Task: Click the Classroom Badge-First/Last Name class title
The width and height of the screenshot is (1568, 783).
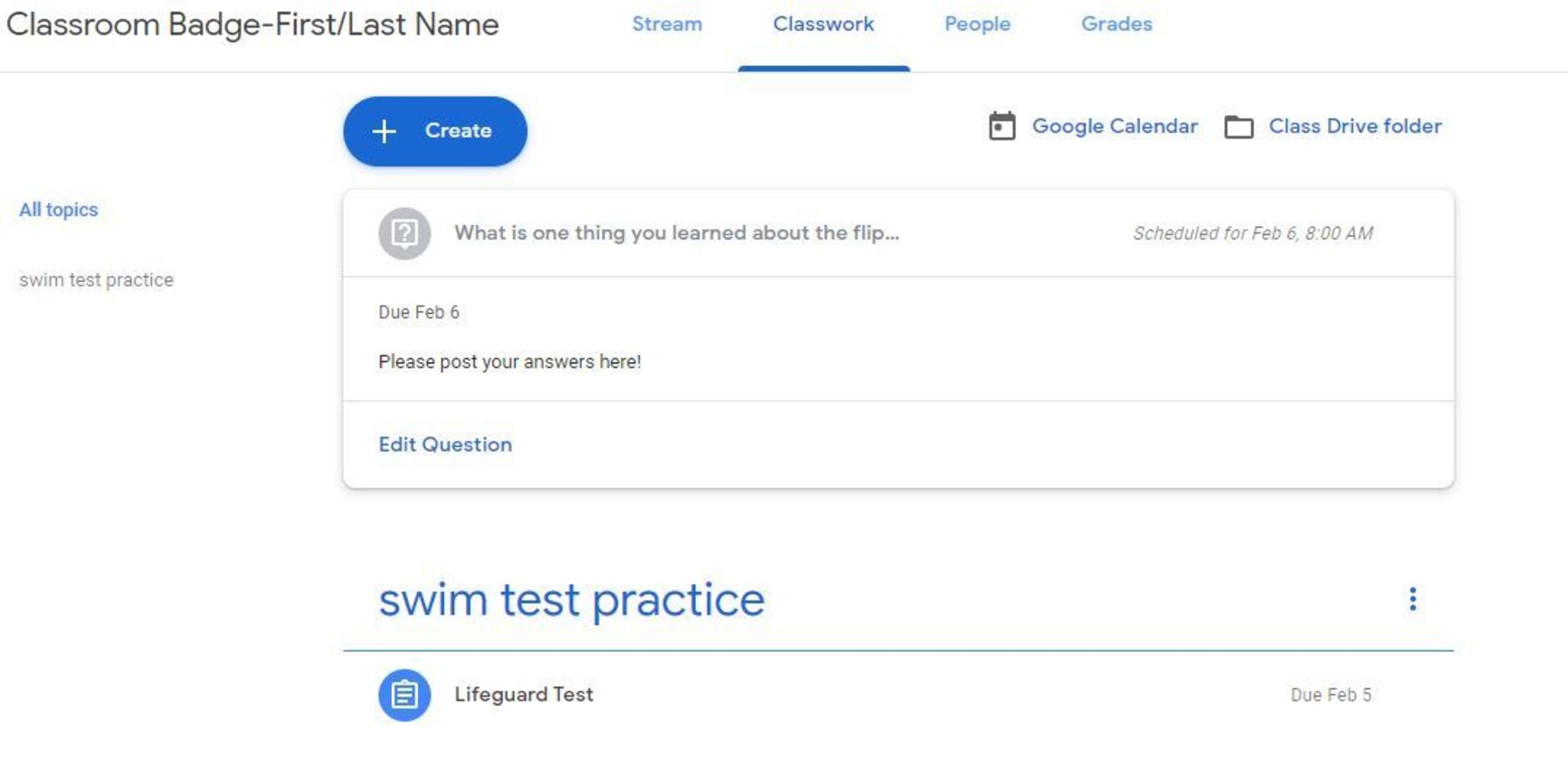Action: coord(253,24)
